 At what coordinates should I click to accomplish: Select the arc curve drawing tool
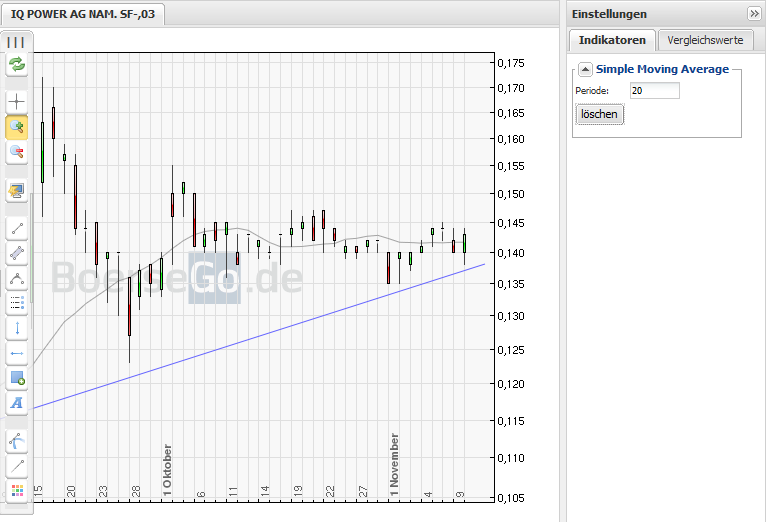pyautogui.click(x=17, y=279)
